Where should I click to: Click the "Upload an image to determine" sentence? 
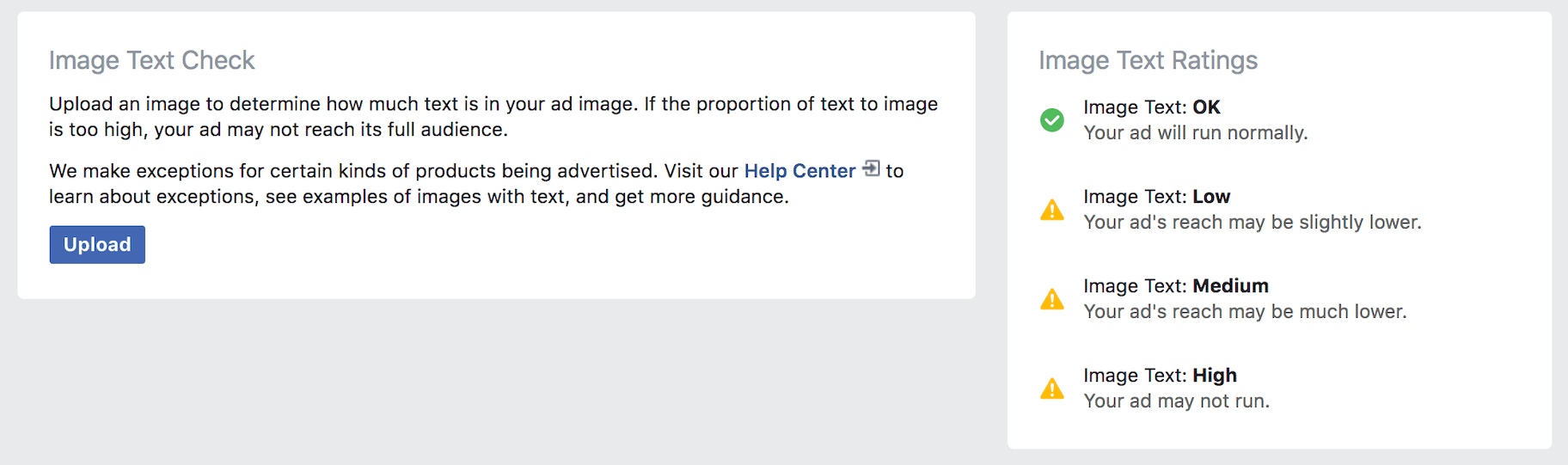344,104
